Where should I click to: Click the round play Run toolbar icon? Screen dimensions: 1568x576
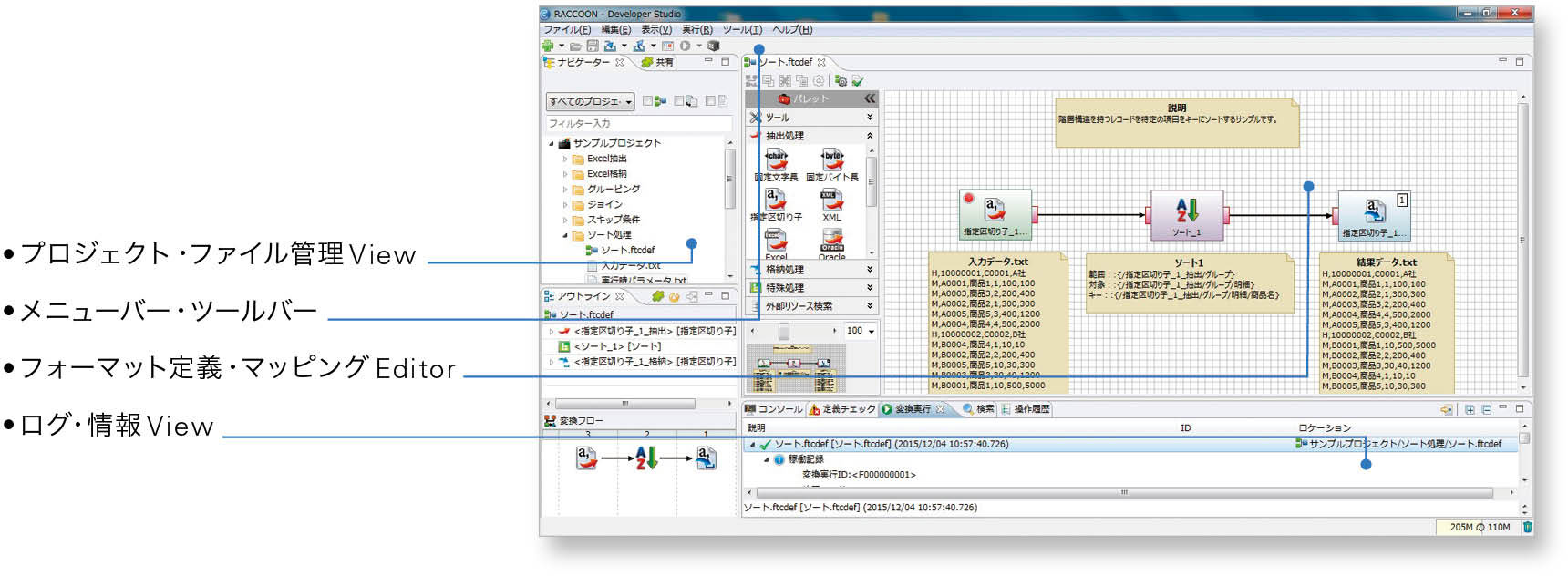tap(685, 46)
